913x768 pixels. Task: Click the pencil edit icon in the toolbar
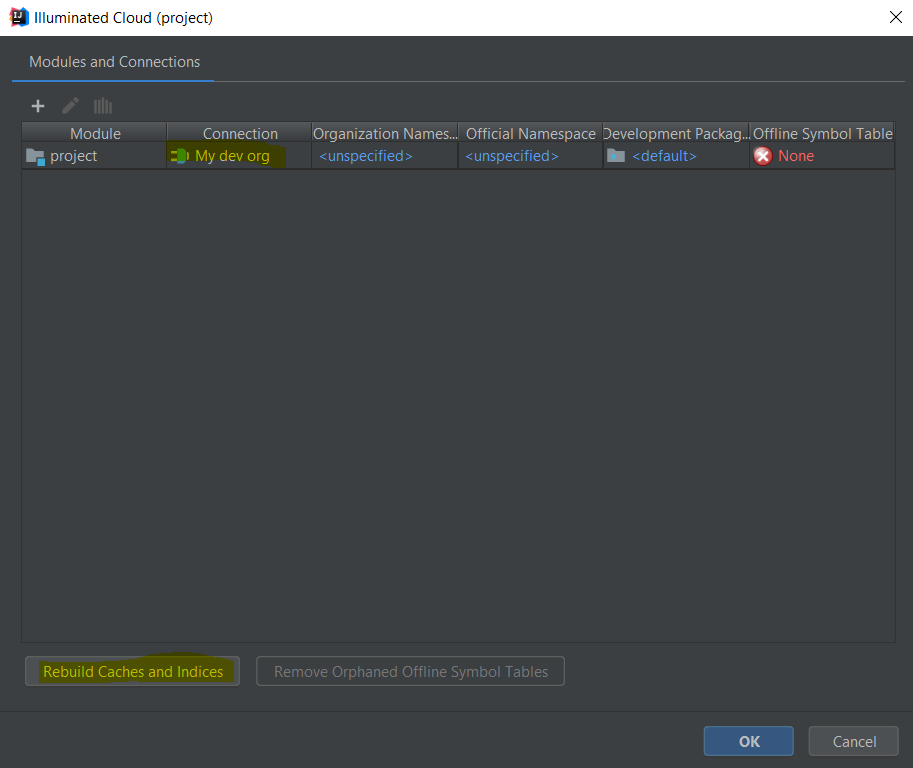[x=70, y=106]
